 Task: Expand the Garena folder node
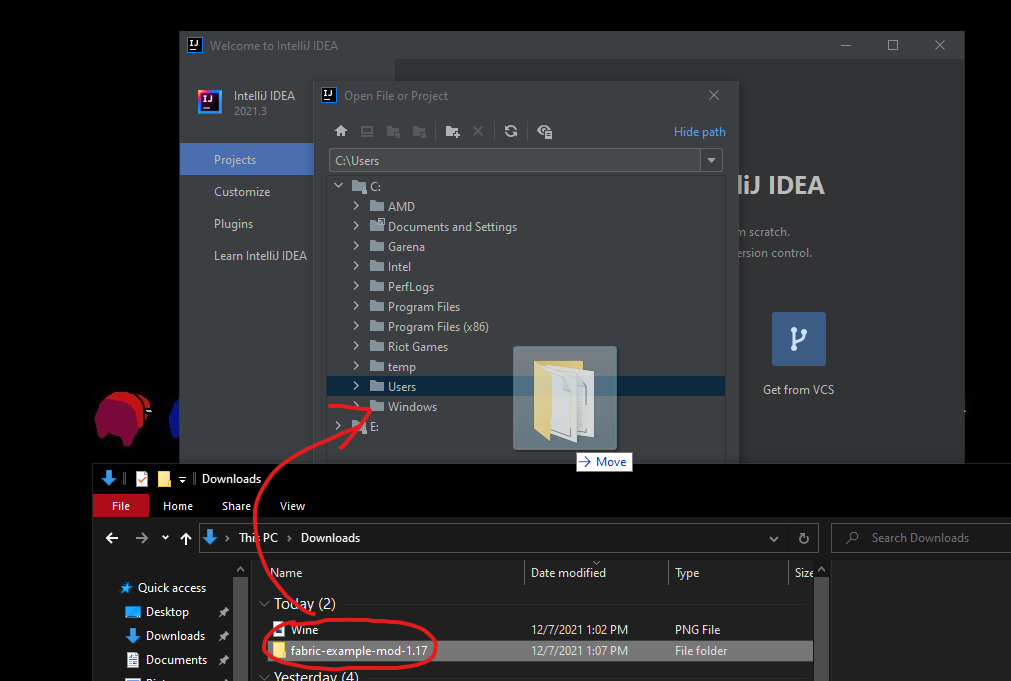356,246
